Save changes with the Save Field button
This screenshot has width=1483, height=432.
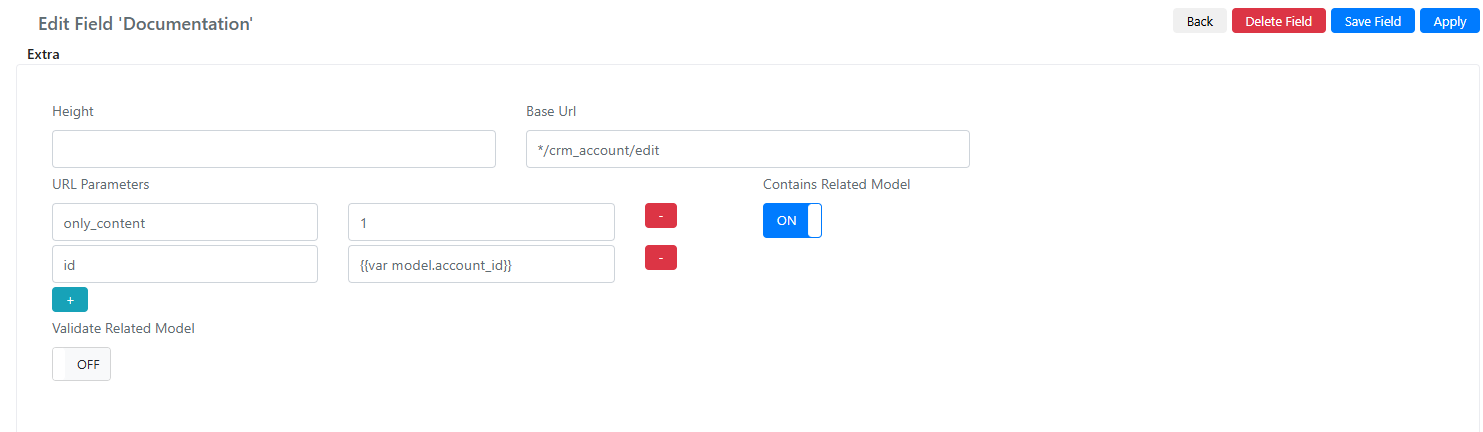[x=1373, y=21]
